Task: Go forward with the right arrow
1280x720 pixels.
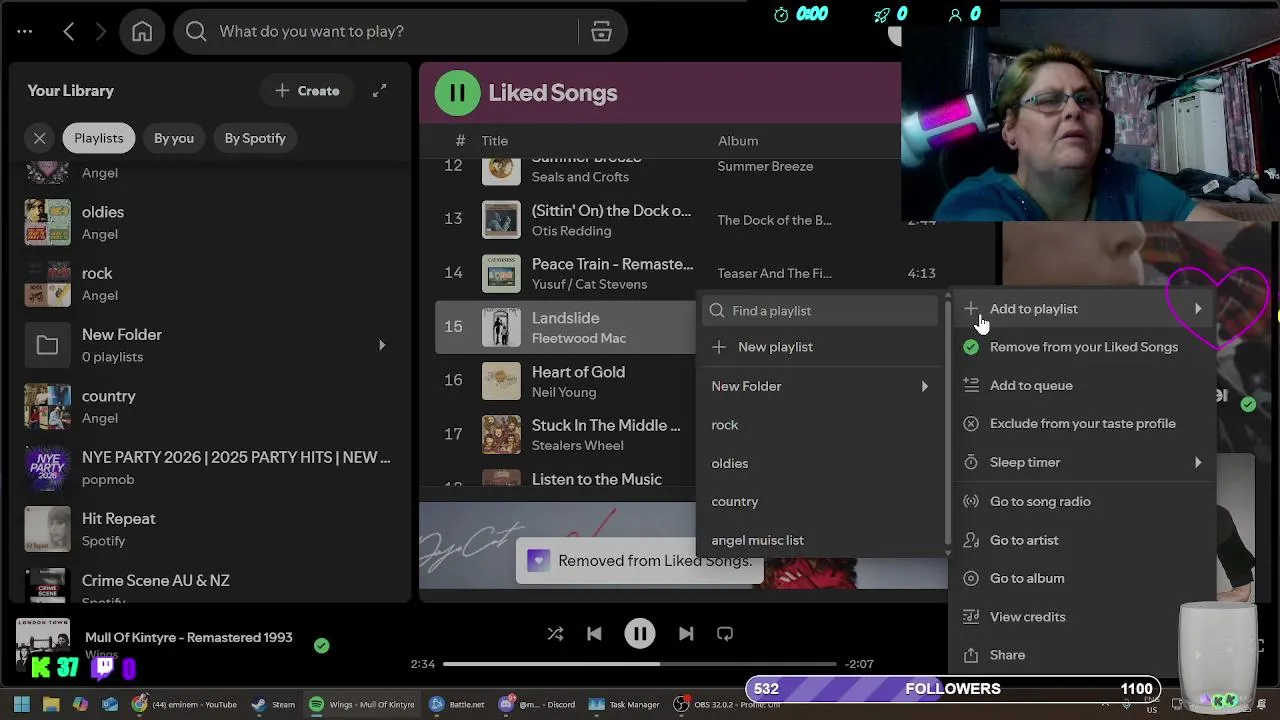Action: tap(100, 32)
